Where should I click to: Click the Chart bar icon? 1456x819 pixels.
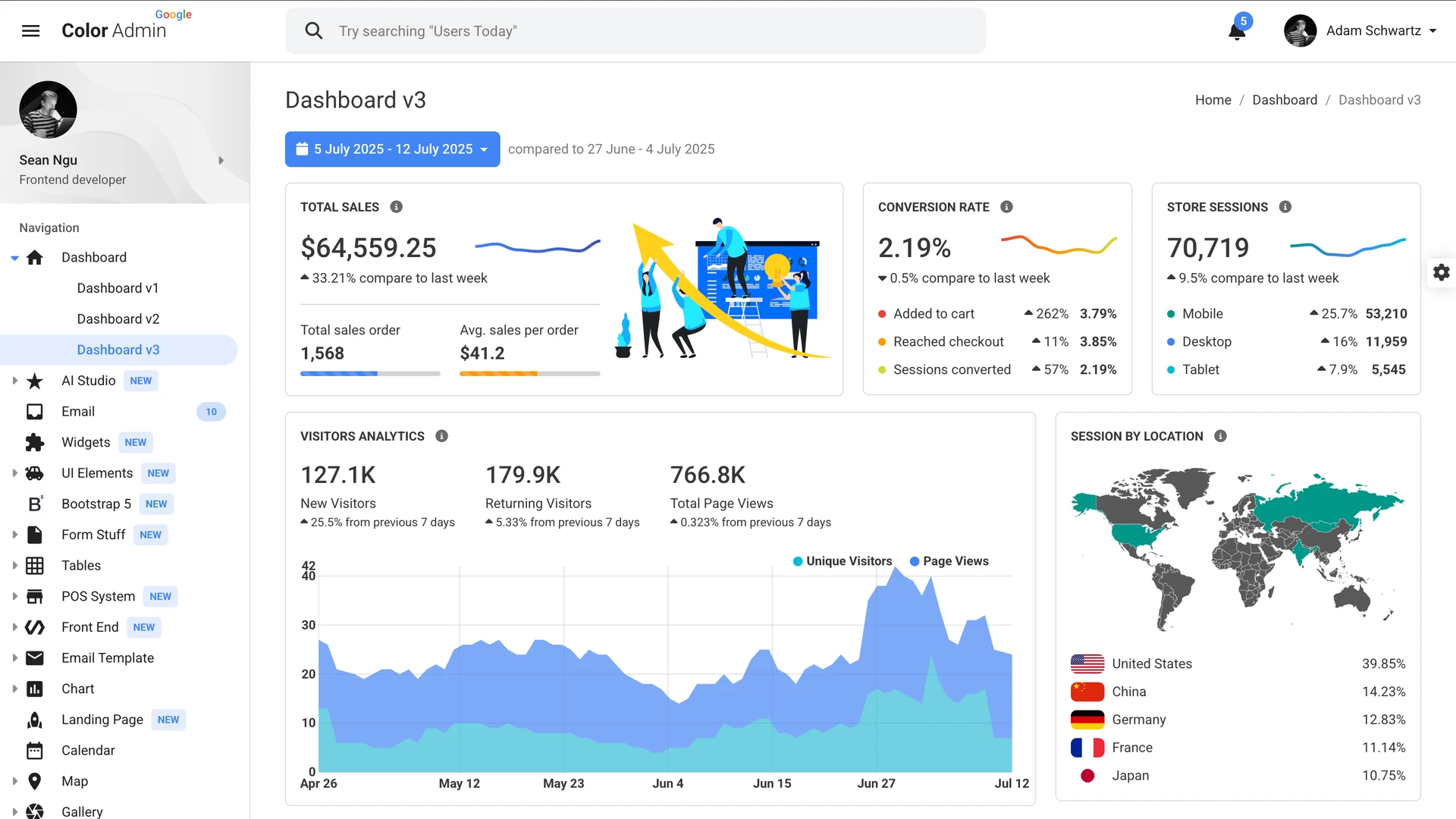pyautogui.click(x=34, y=689)
